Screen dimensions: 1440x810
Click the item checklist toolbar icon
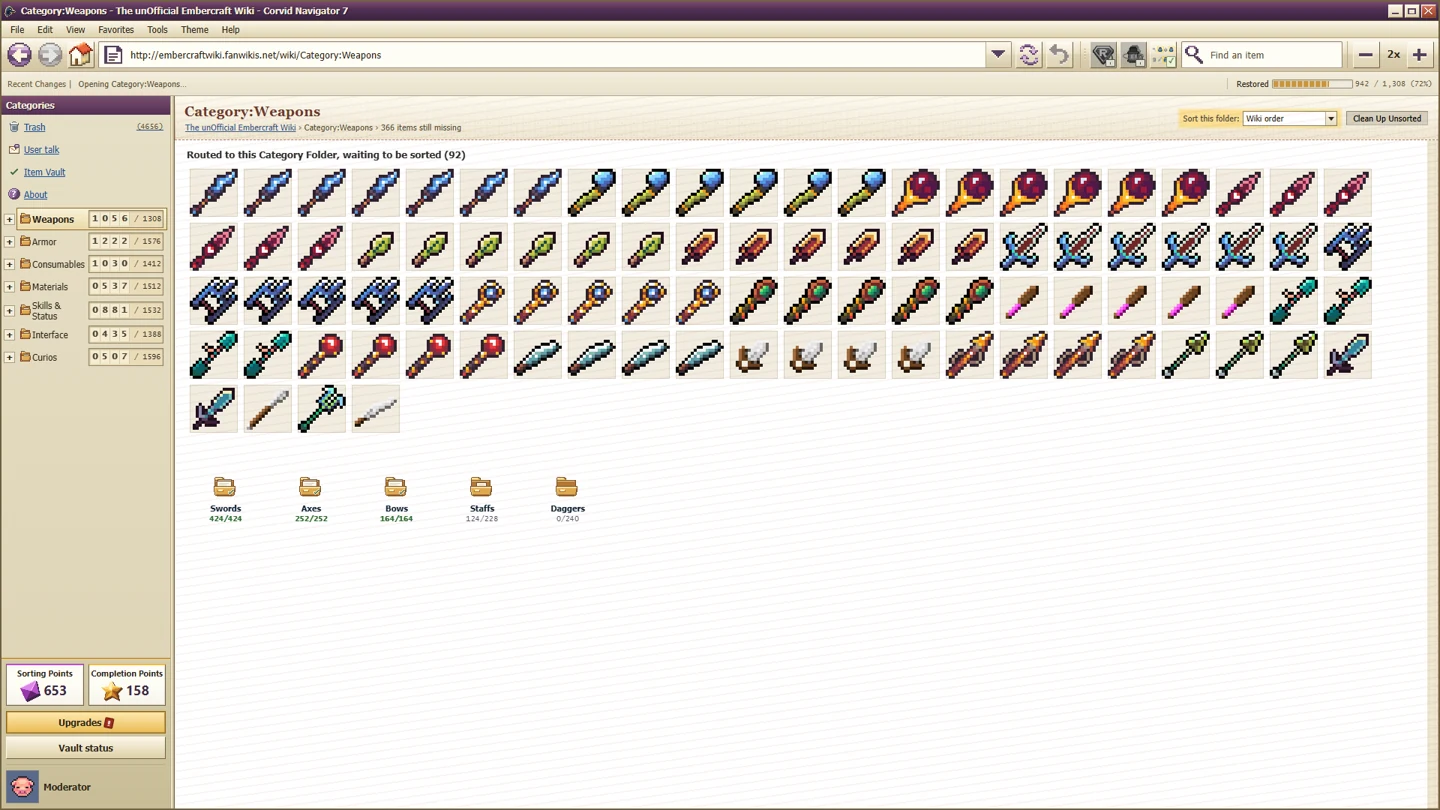[x=1164, y=55]
